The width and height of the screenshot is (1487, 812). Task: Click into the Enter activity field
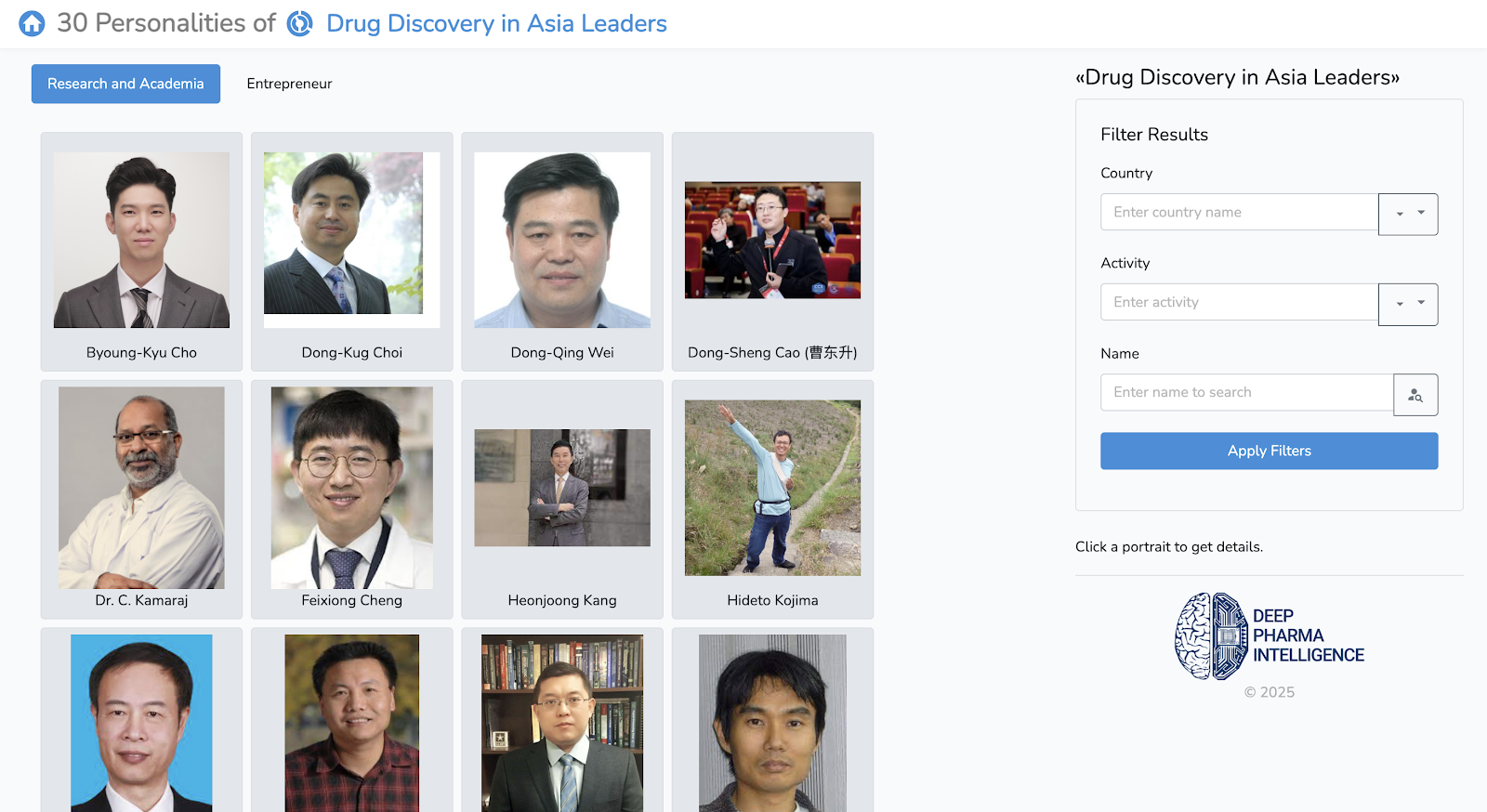pyautogui.click(x=1239, y=302)
